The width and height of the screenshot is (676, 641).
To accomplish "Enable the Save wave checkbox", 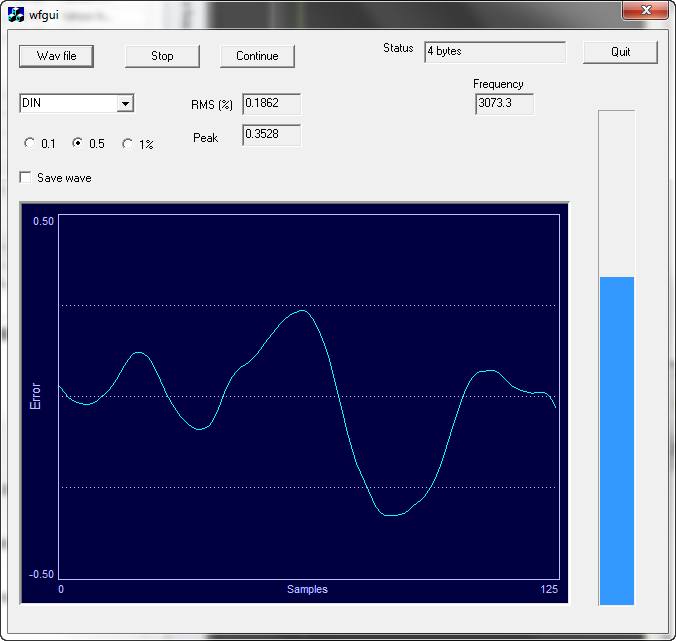I will coord(25,178).
